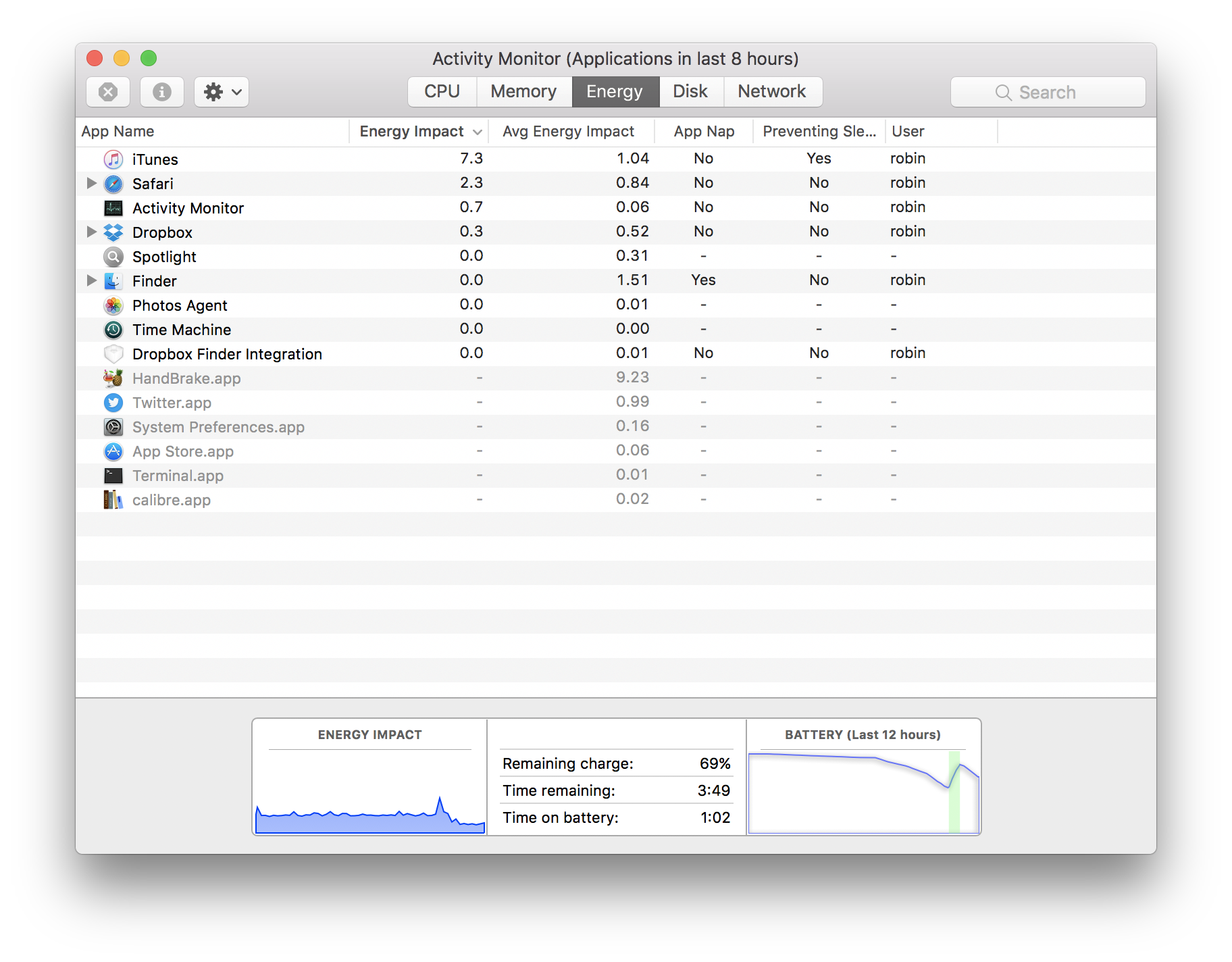Select the App Store.app row name
Viewport: 1232px width, 962px height.
[x=183, y=451]
